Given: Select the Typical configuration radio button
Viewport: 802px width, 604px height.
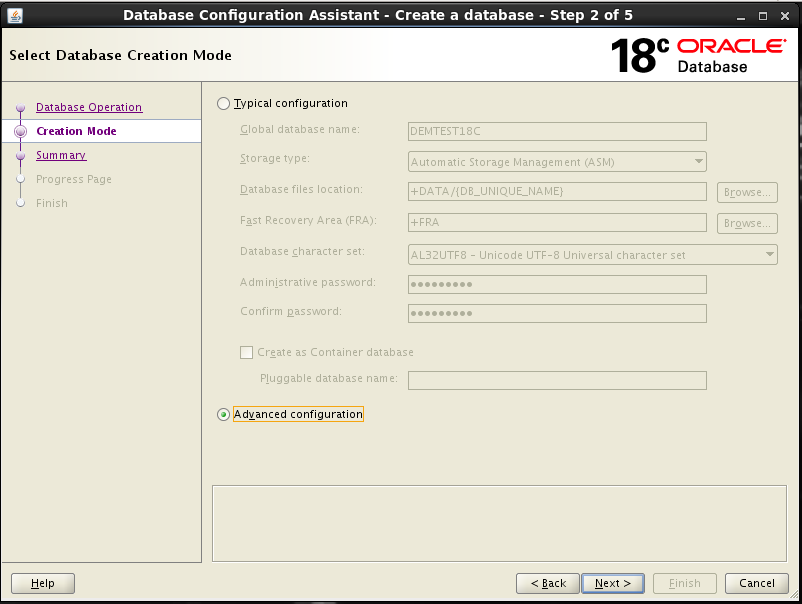Looking at the screenshot, I should pyautogui.click(x=223, y=104).
